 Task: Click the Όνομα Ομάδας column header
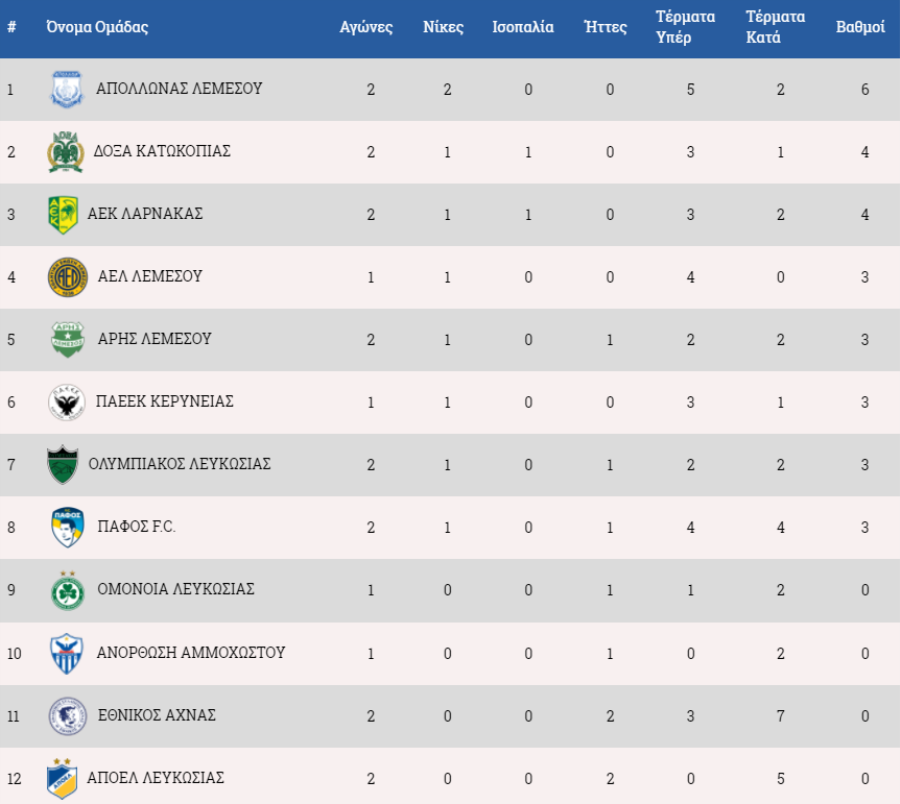(x=98, y=27)
